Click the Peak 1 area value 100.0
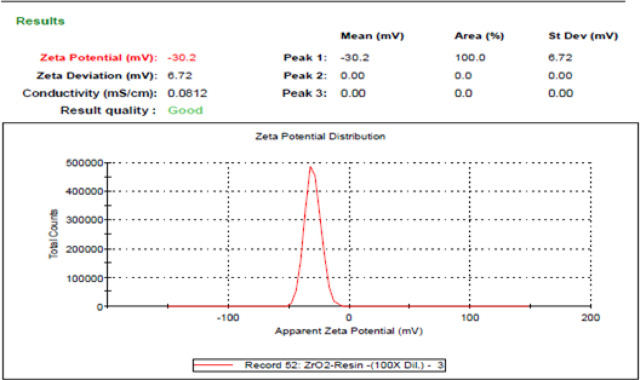 [x=470, y=58]
